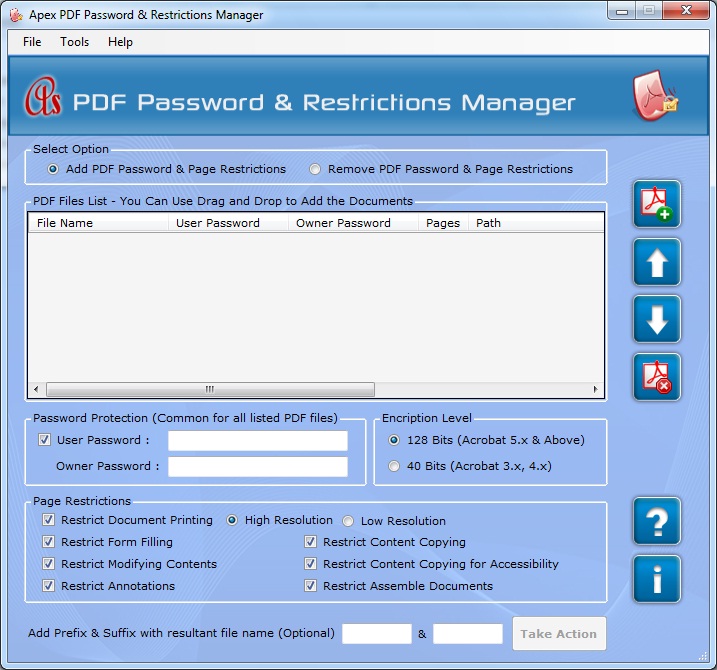Viewport: 717px width, 670px height.
Task: Sort by File Name column header
Action: pos(98,223)
